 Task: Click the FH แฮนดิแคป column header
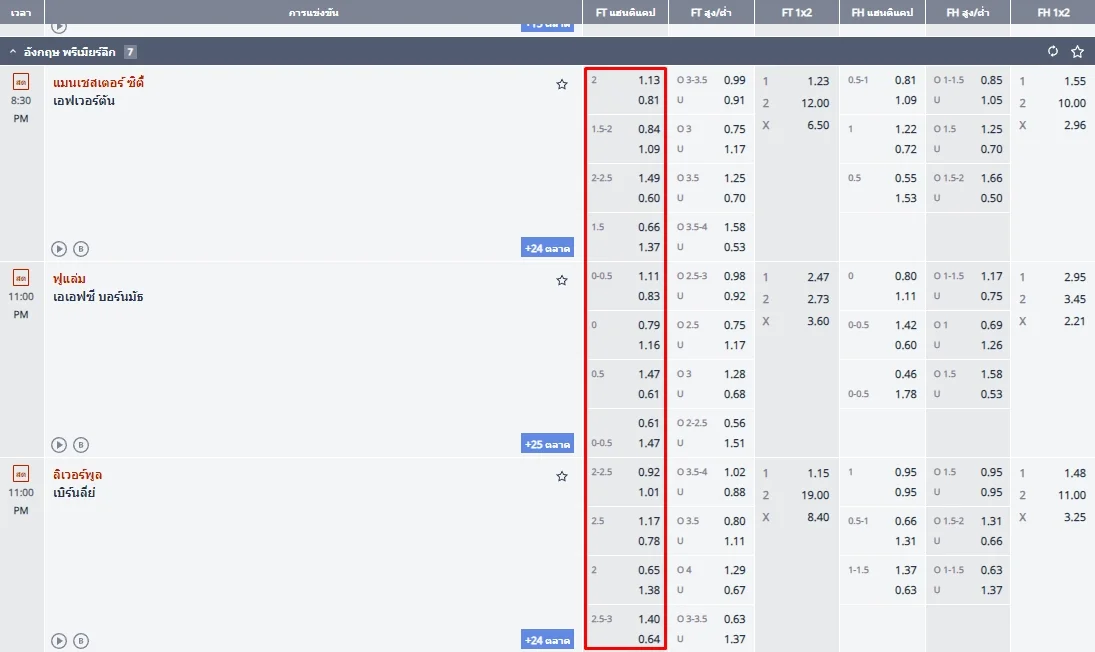click(882, 12)
